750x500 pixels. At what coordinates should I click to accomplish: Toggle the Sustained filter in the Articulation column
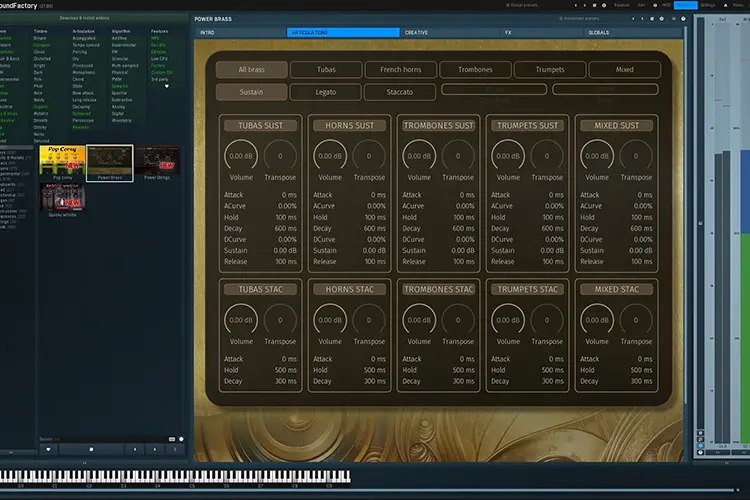pyautogui.click(x=81, y=113)
